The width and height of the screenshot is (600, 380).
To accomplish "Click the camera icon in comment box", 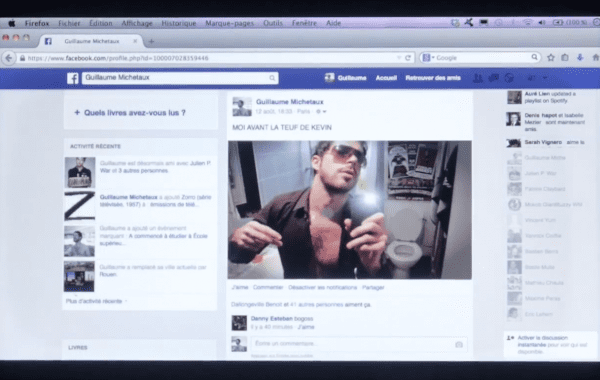I will (459, 344).
